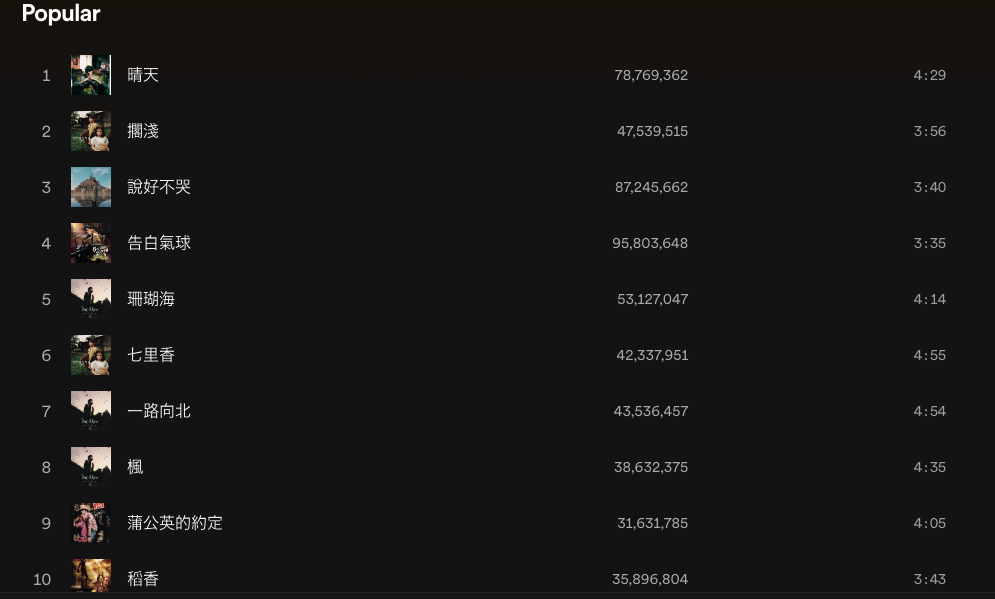Image resolution: width=995 pixels, height=599 pixels.
Task: Click the track name 珊瑚海
Action: 151,299
